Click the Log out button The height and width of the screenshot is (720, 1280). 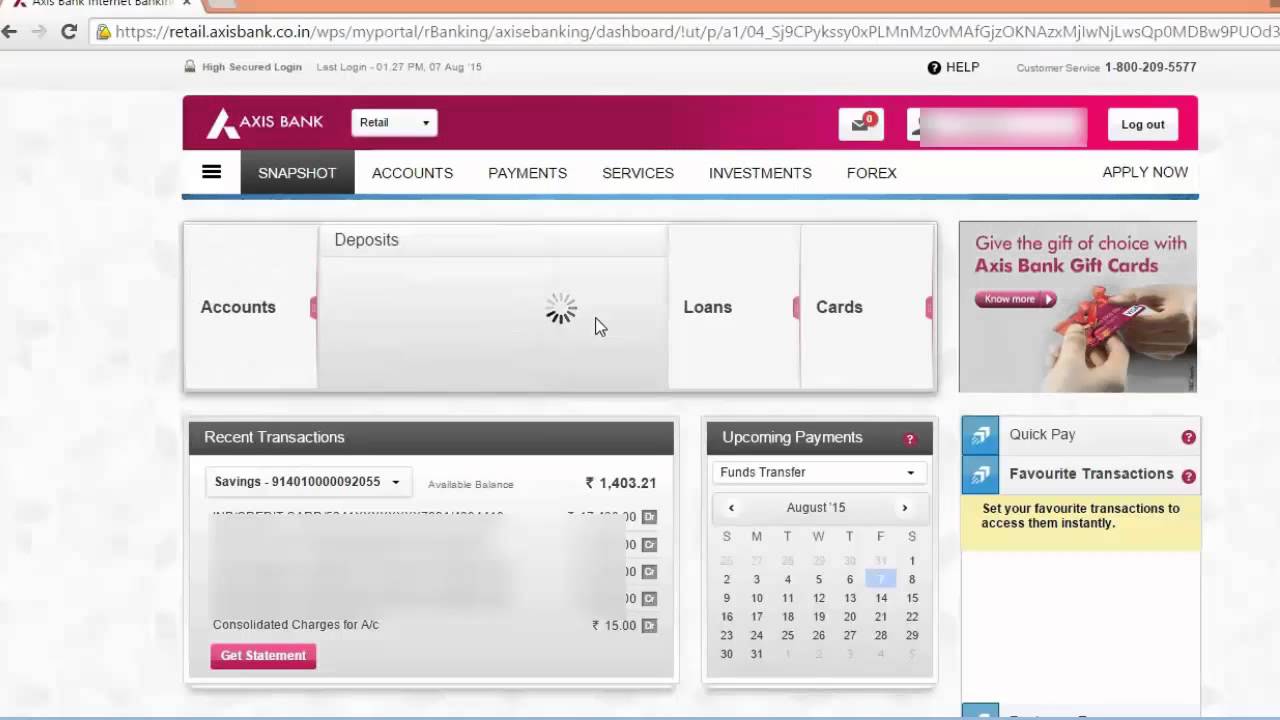coord(1142,124)
